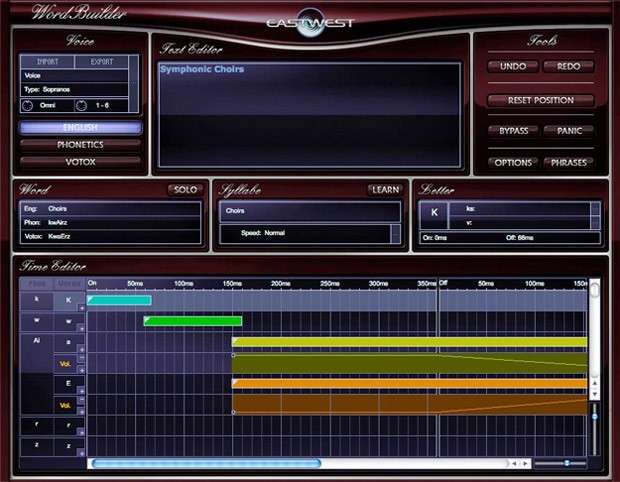
Task: Open the voice Type: Sopranos selector
Action: (x=74, y=89)
